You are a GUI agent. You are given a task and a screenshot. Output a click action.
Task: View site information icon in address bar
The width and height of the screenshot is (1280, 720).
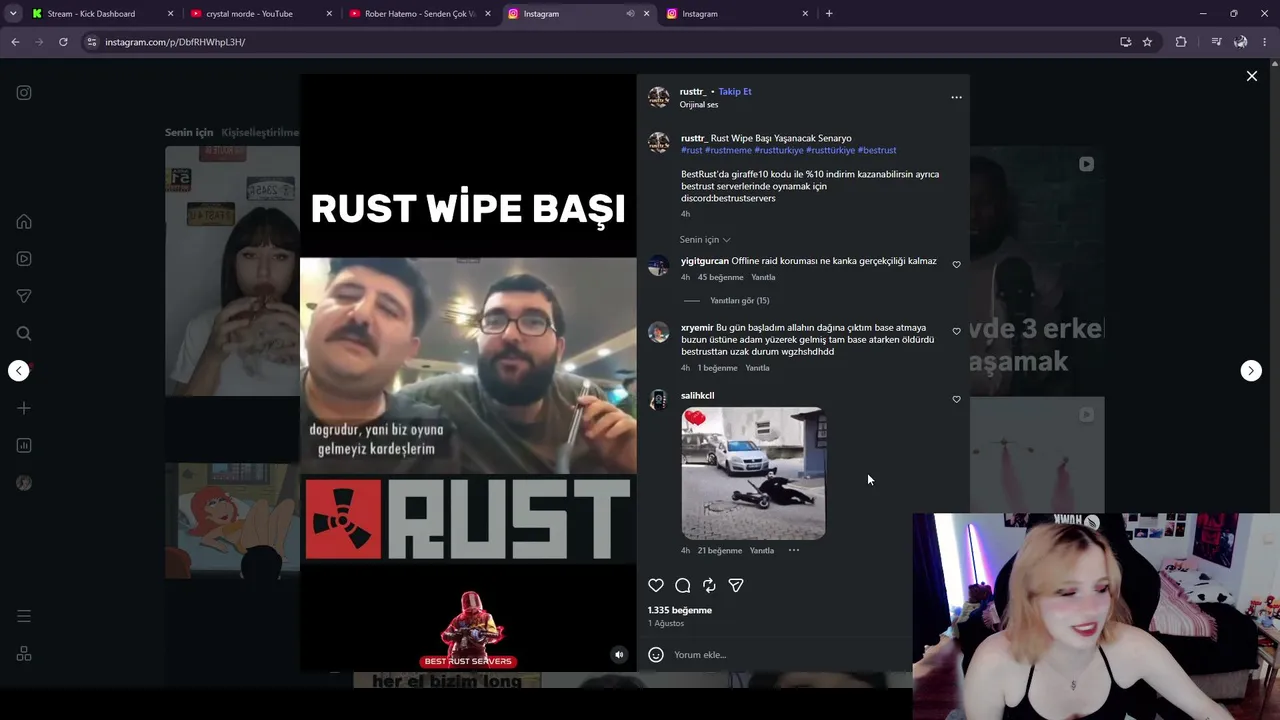92,42
